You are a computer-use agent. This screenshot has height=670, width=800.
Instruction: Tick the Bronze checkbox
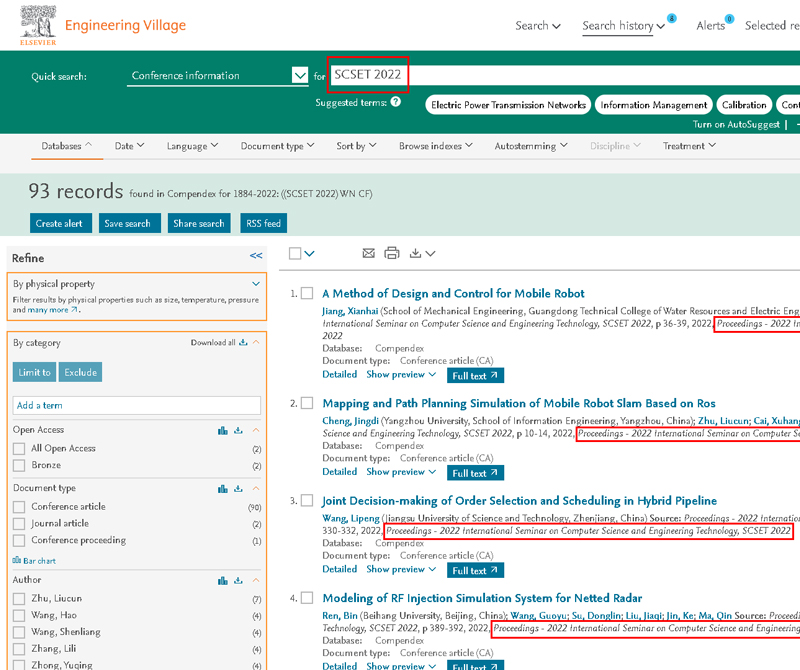(19, 465)
